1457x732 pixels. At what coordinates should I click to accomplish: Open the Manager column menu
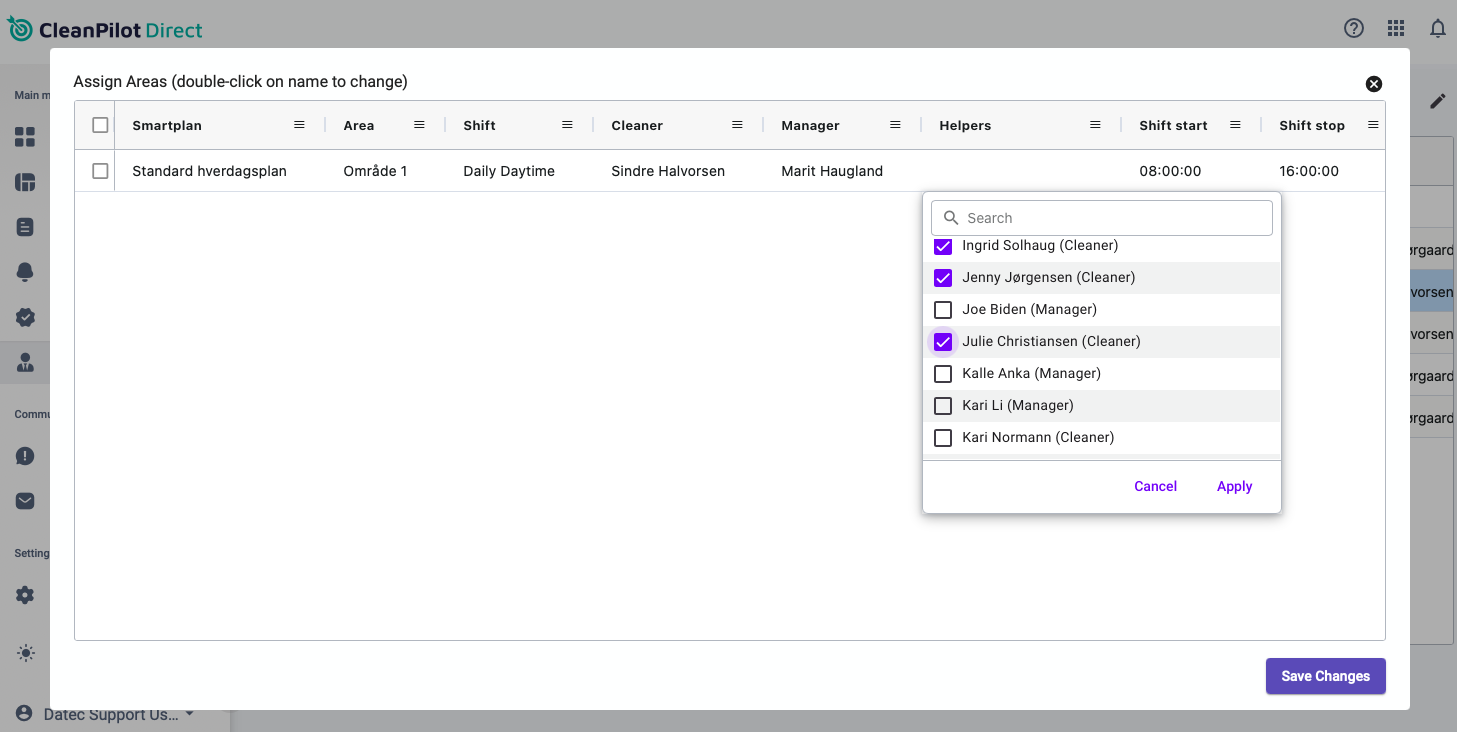click(x=895, y=125)
